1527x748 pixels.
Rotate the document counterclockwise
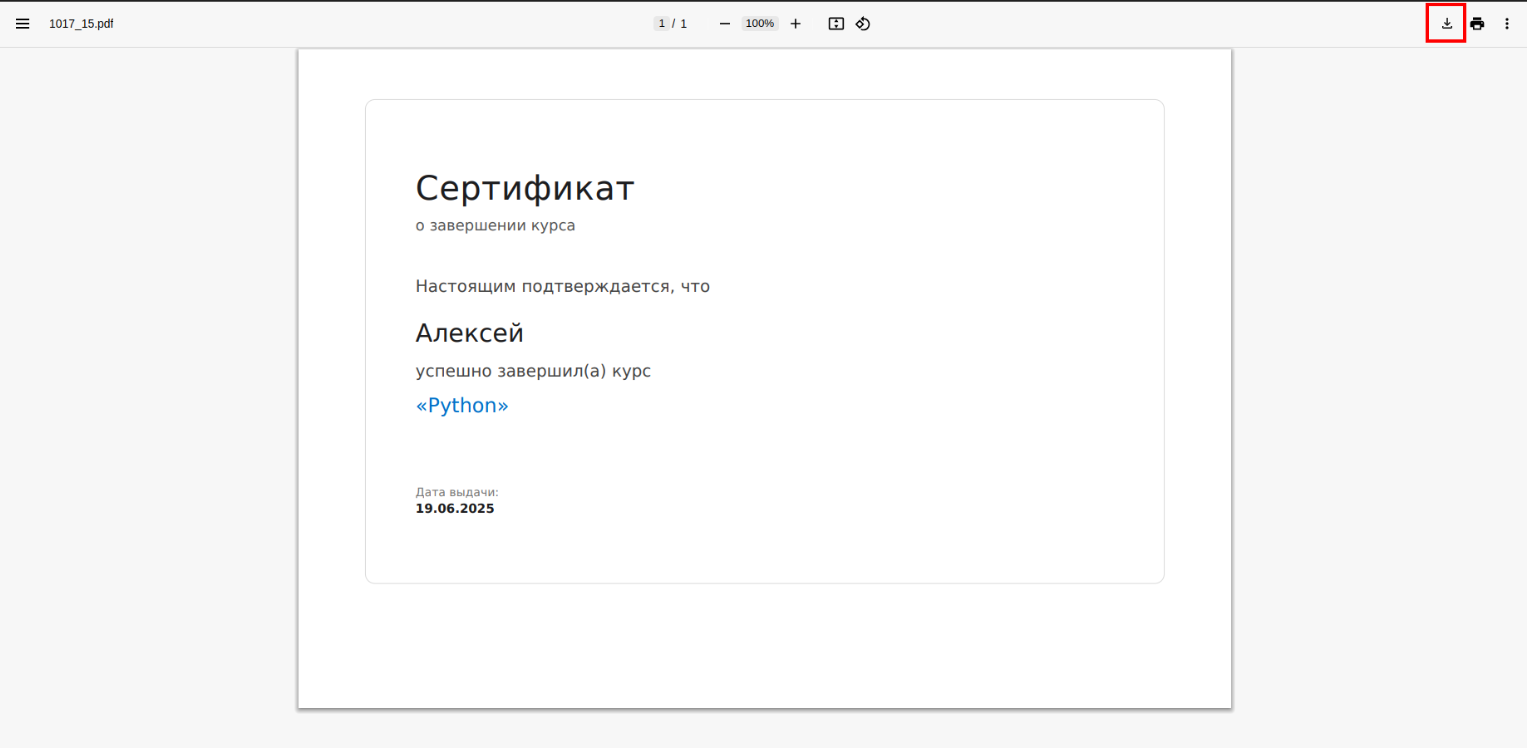[x=863, y=24]
